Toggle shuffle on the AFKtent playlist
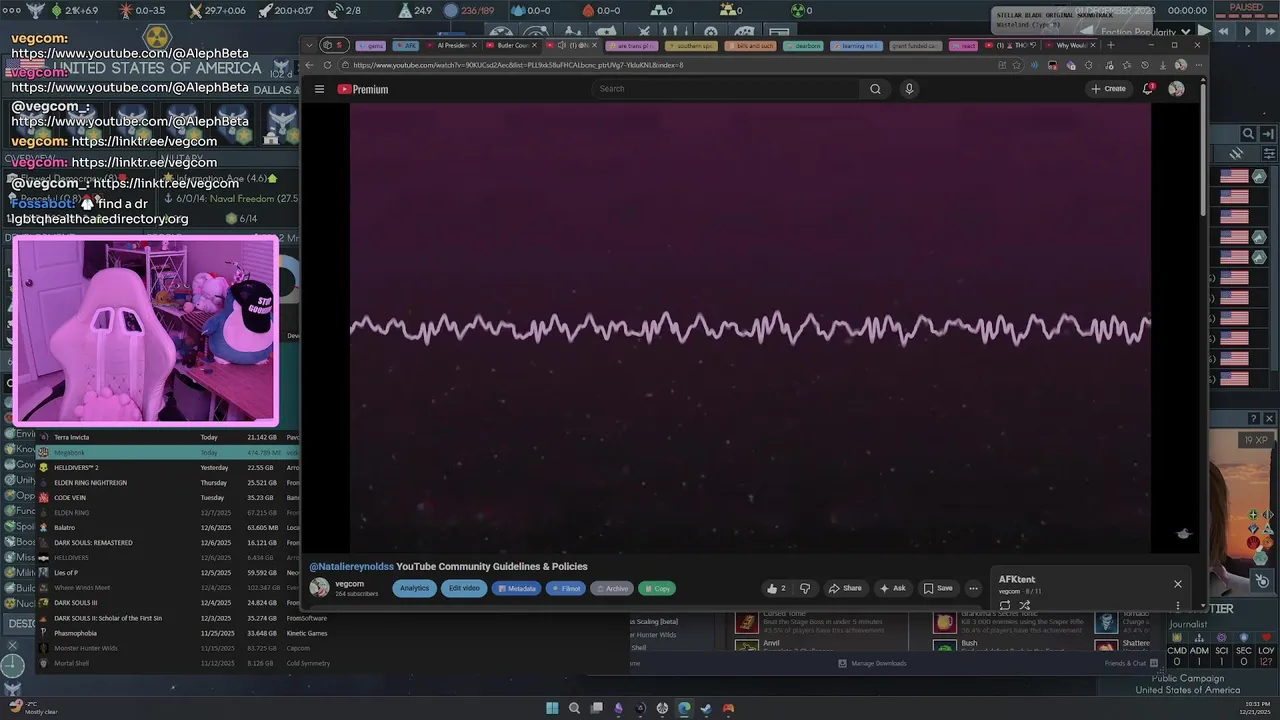Image resolution: width=1280 pixels, height=720 pixels. (1024, 605)
